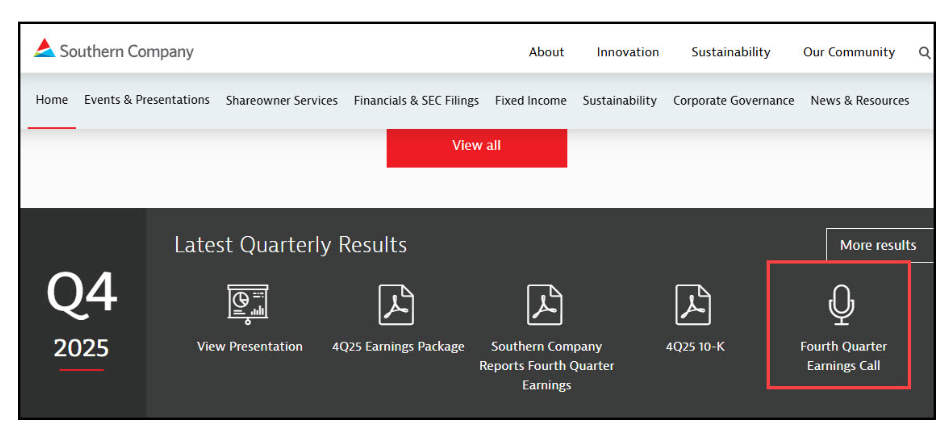Screen dimensions: 952x433
Task: Open the 4Q25 Earnings Package PDF icon
Action: click(x=397, y=304)
